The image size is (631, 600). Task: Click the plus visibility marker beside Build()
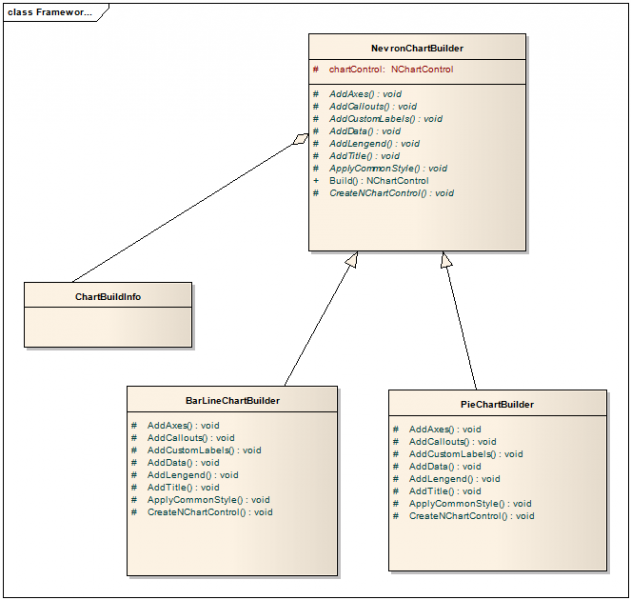tap(316, 181)
